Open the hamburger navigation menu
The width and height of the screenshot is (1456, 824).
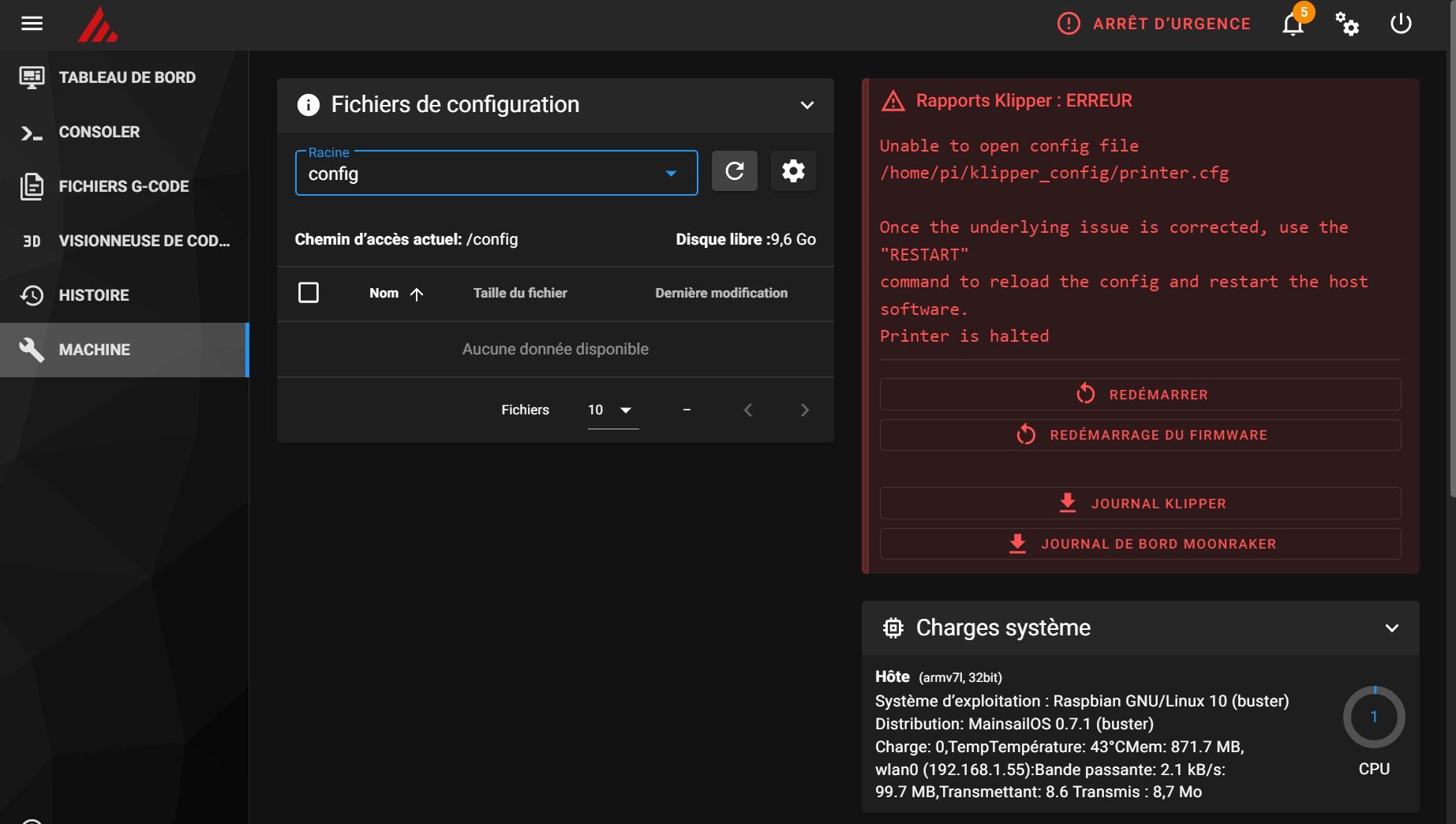click(x=32, y=24)
